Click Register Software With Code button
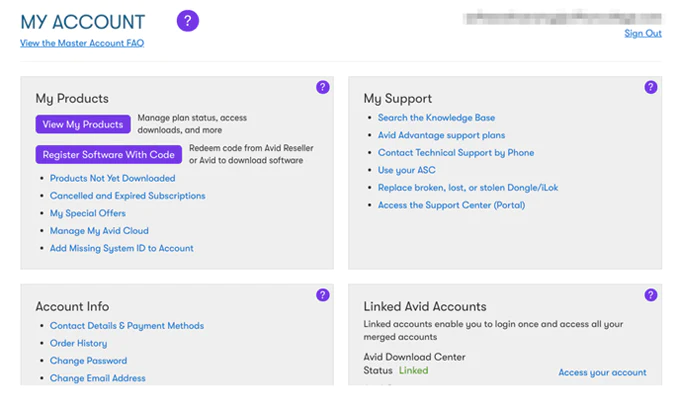 [x=109, y=155]
